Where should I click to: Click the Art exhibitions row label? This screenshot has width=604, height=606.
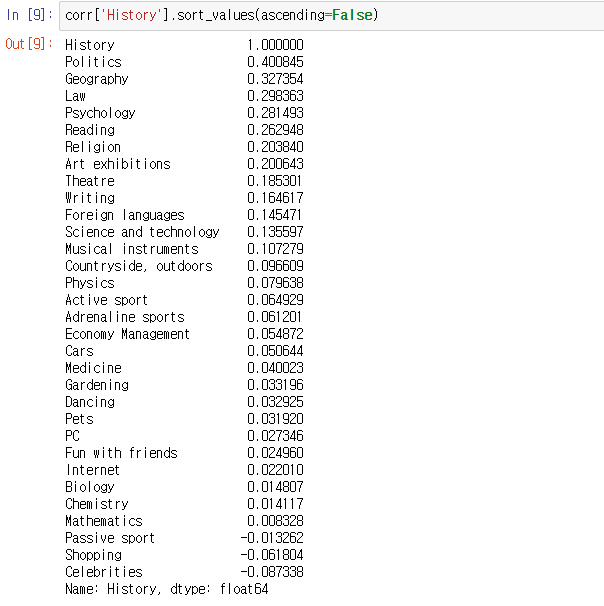tap(118, 164)
